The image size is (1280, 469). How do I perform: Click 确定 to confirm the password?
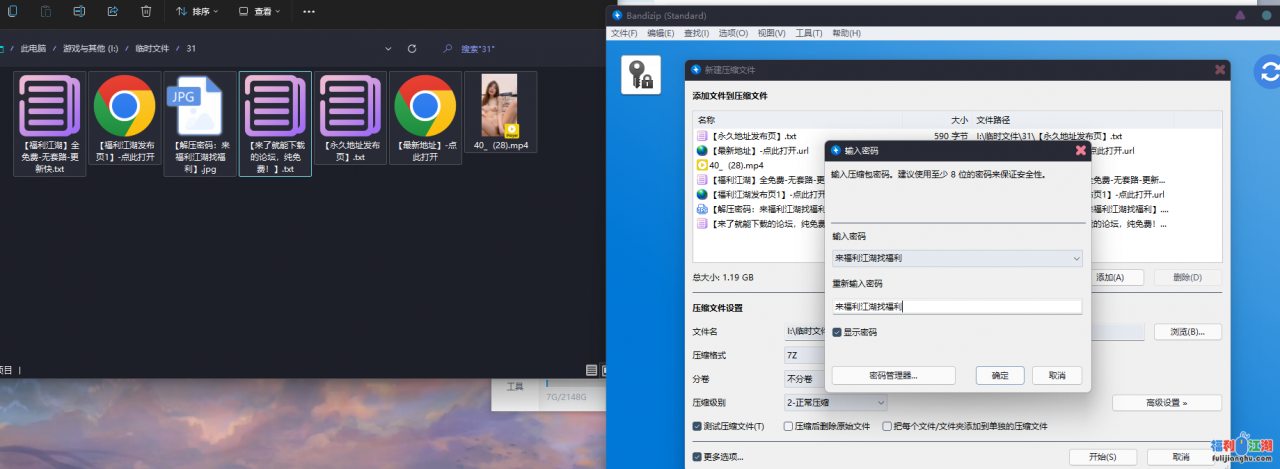[1000, 375]
